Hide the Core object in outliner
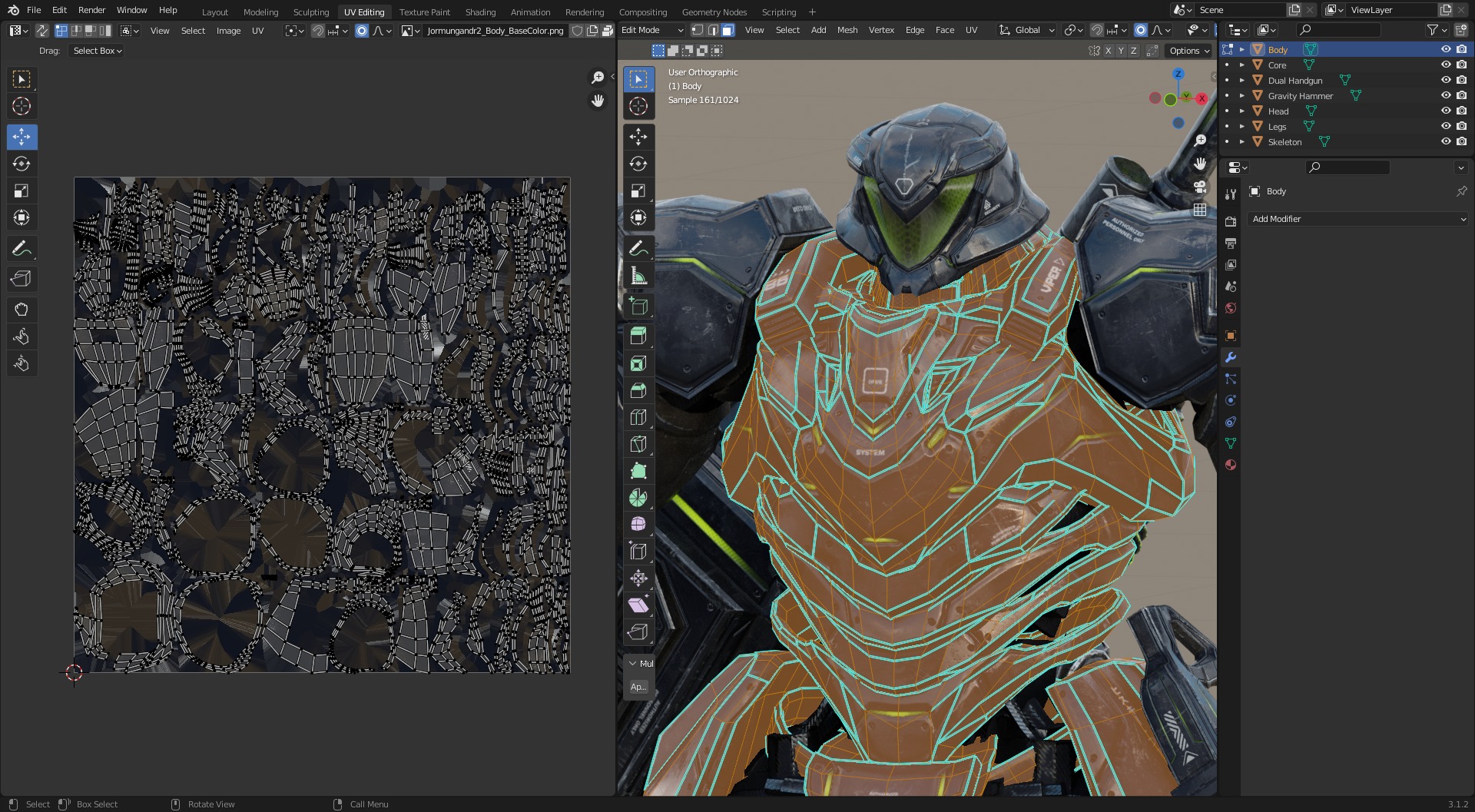Image resolution: width=1475 pixels, height=812 pixels. pos(1446,65)
